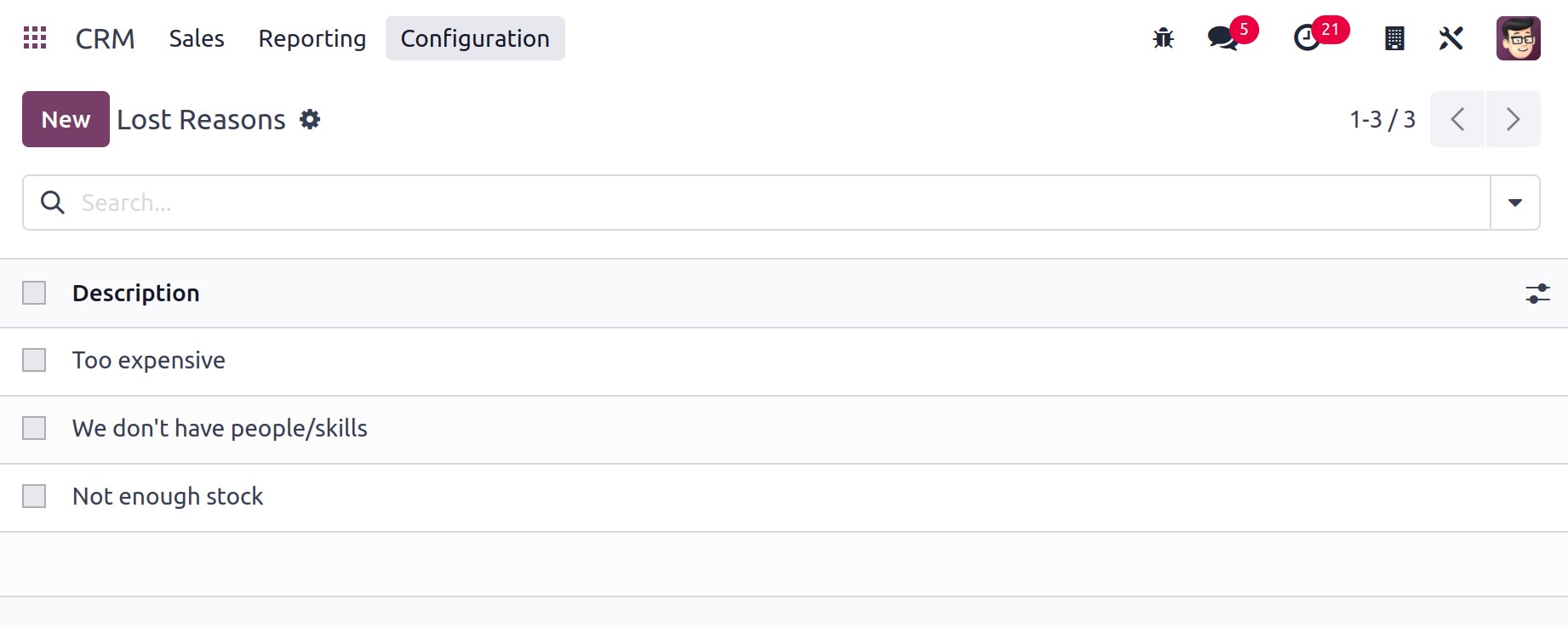Open the apps grid home menu
The width and height of the screenshot is (1568, 628).
point(35,38)
